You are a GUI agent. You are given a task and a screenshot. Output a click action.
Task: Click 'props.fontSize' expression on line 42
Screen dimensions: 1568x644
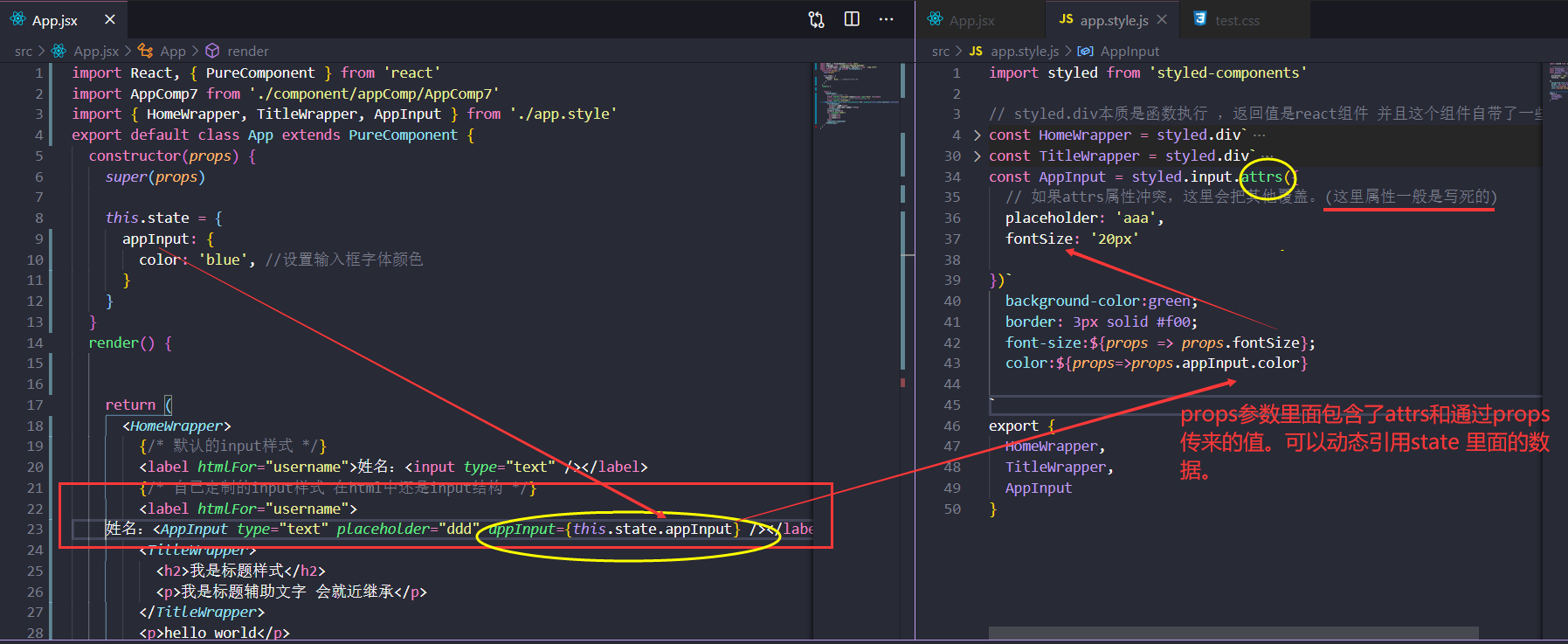pos(1240,343)
